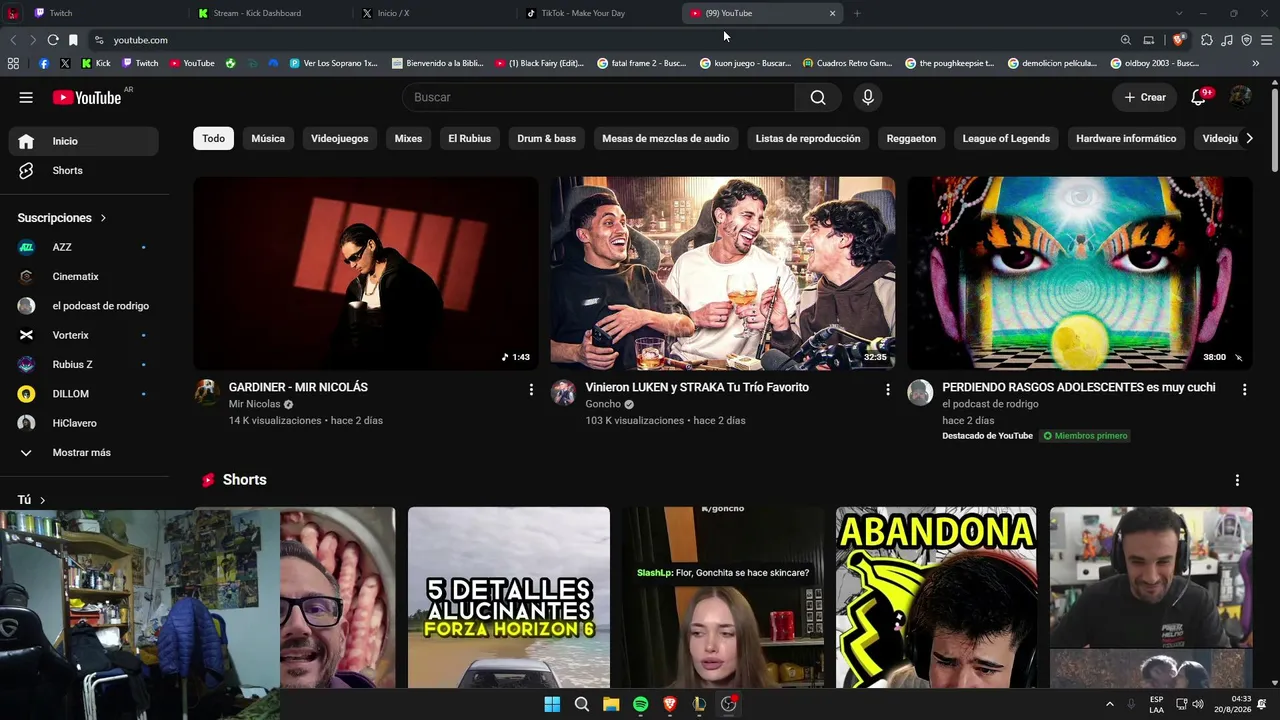Switch to the TikTok - Make Your Day tab

(596, 13)
